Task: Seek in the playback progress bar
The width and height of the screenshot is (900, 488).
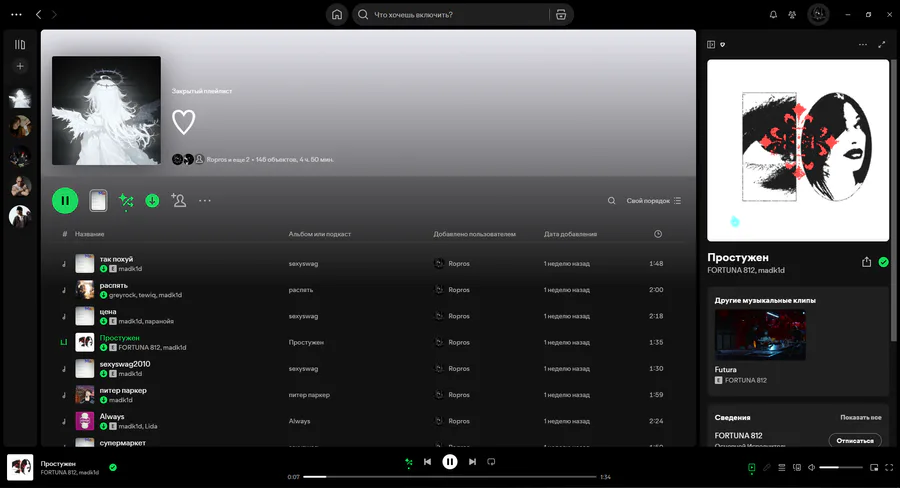Action: (449, 477)
